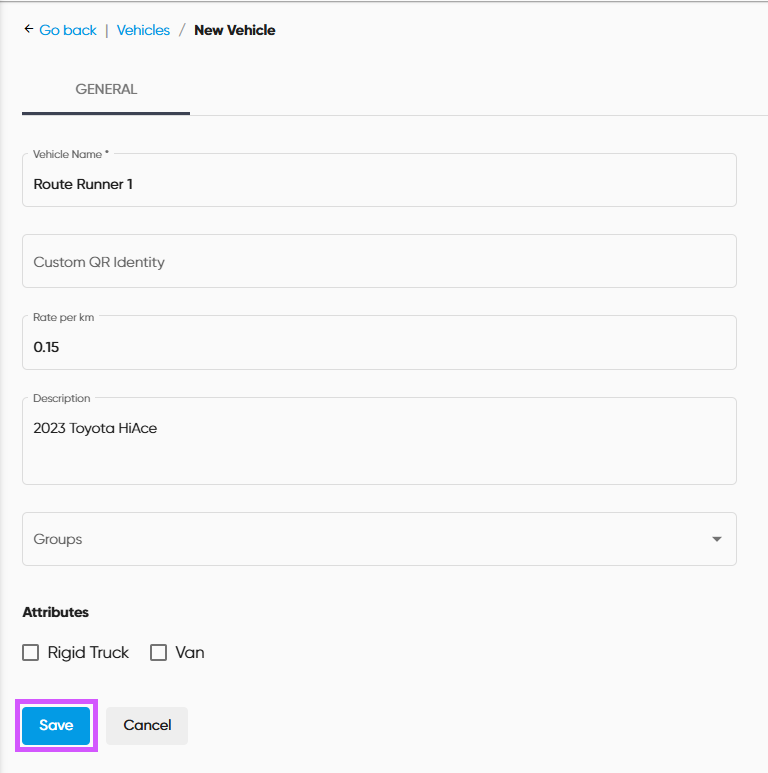Tick the Rigid Truck checkbox

click(31, 653)
